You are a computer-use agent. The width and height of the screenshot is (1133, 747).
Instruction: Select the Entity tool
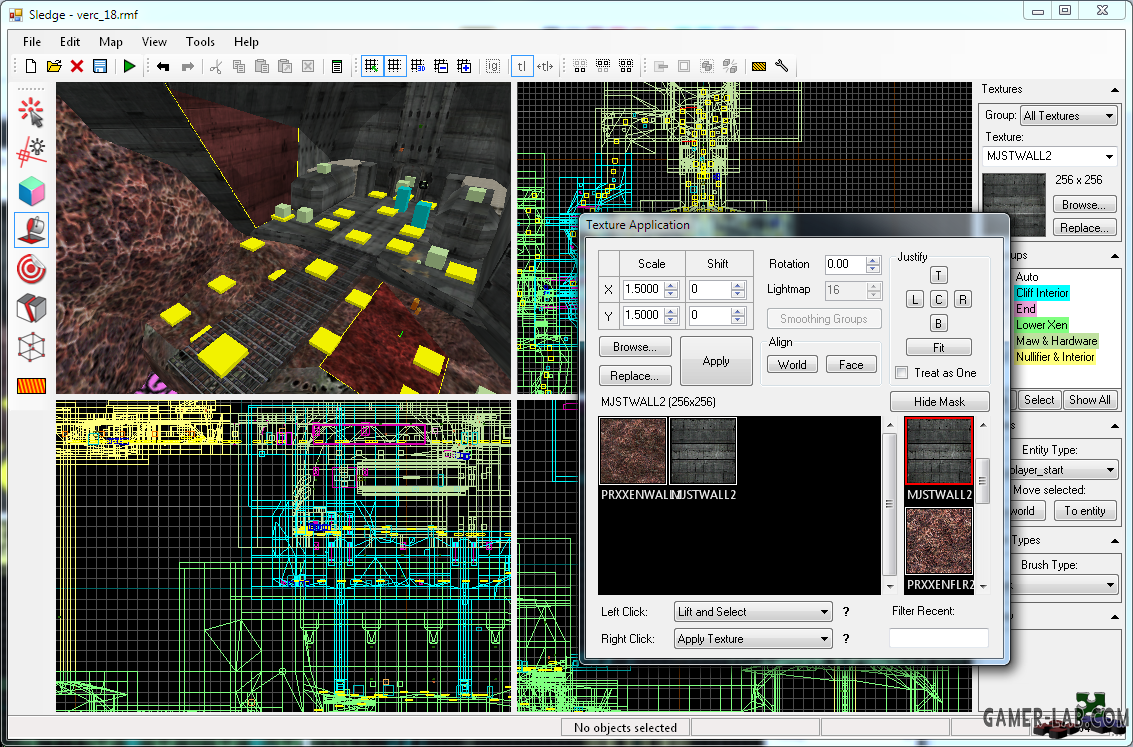coord(31,152)
